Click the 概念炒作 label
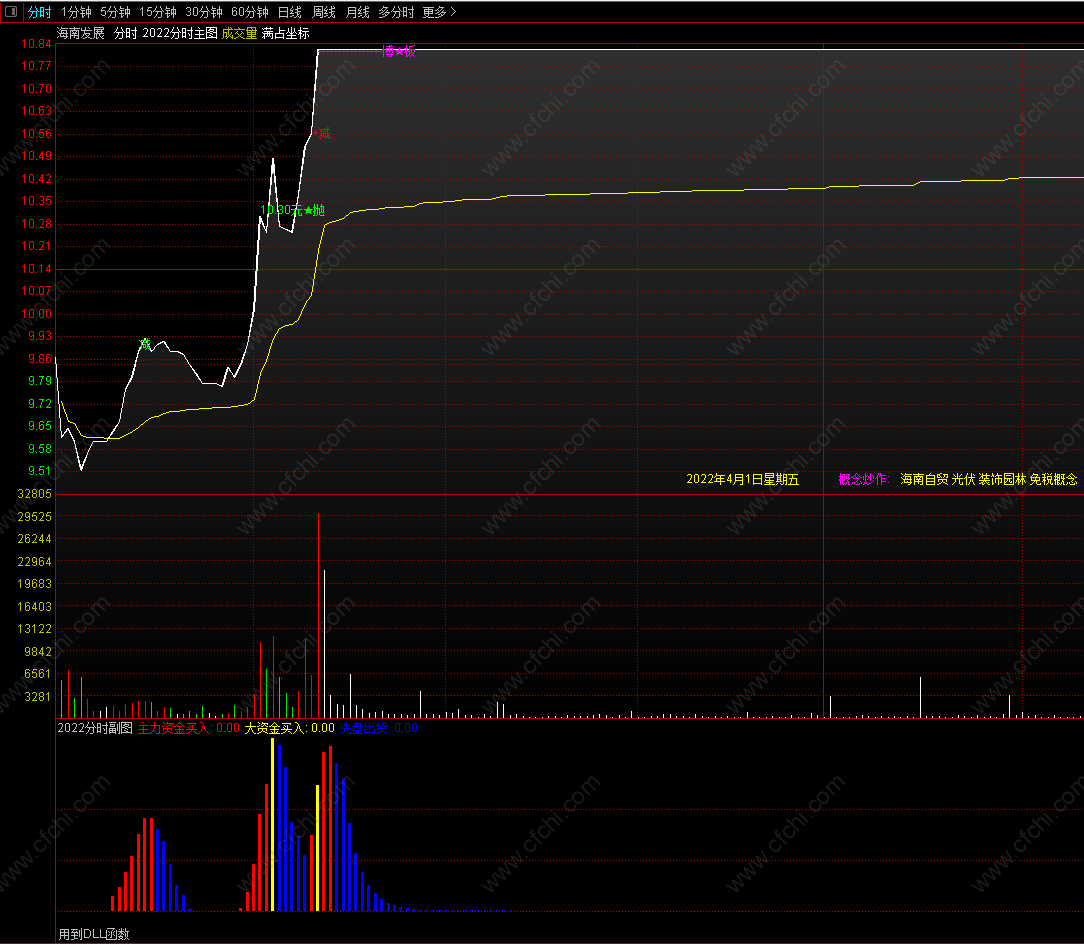Viewport: 1084px width, 944px height. pyautogui.click(x=863, y=479)
